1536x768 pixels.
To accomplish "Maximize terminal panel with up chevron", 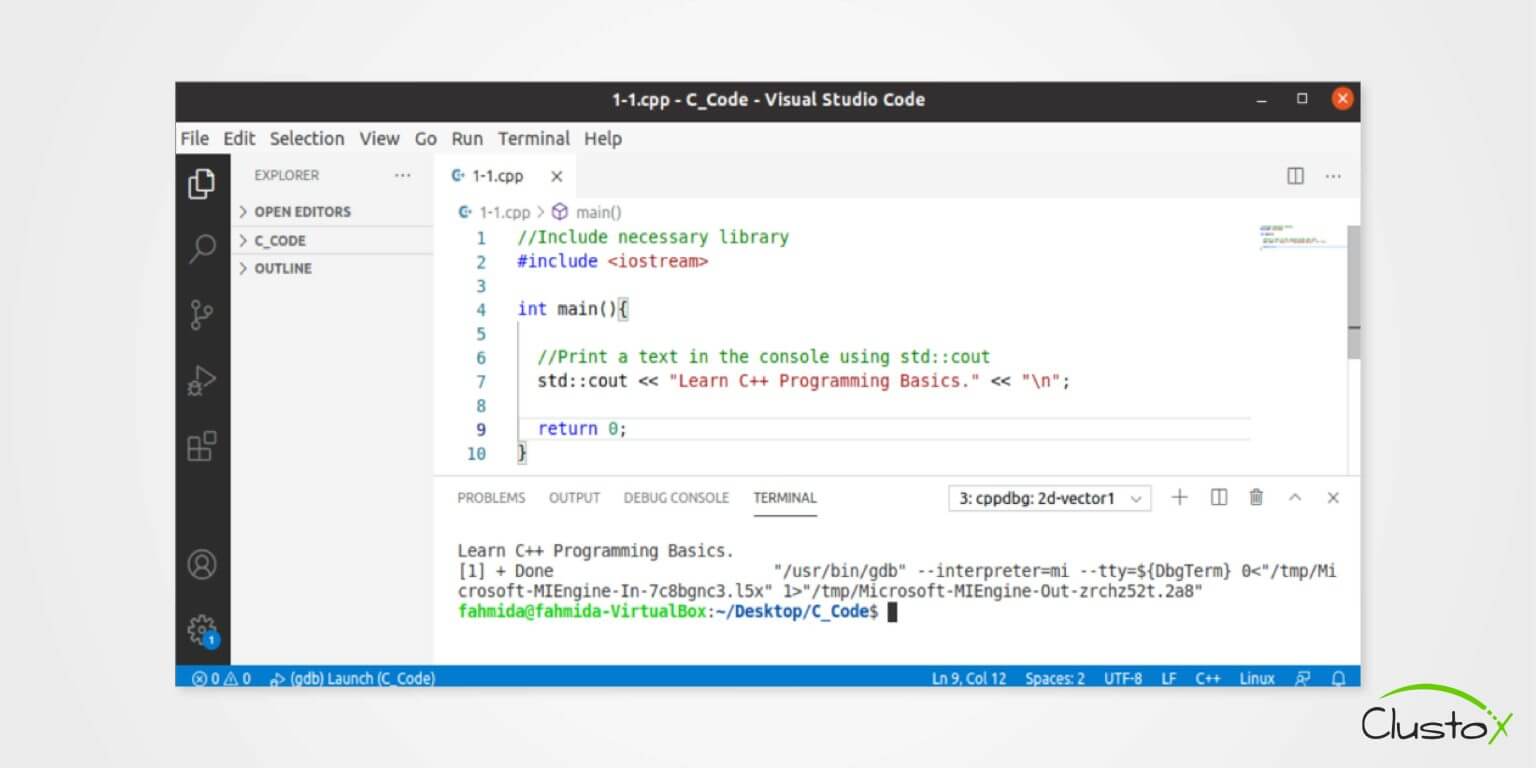I will (x=1295, y=497).
